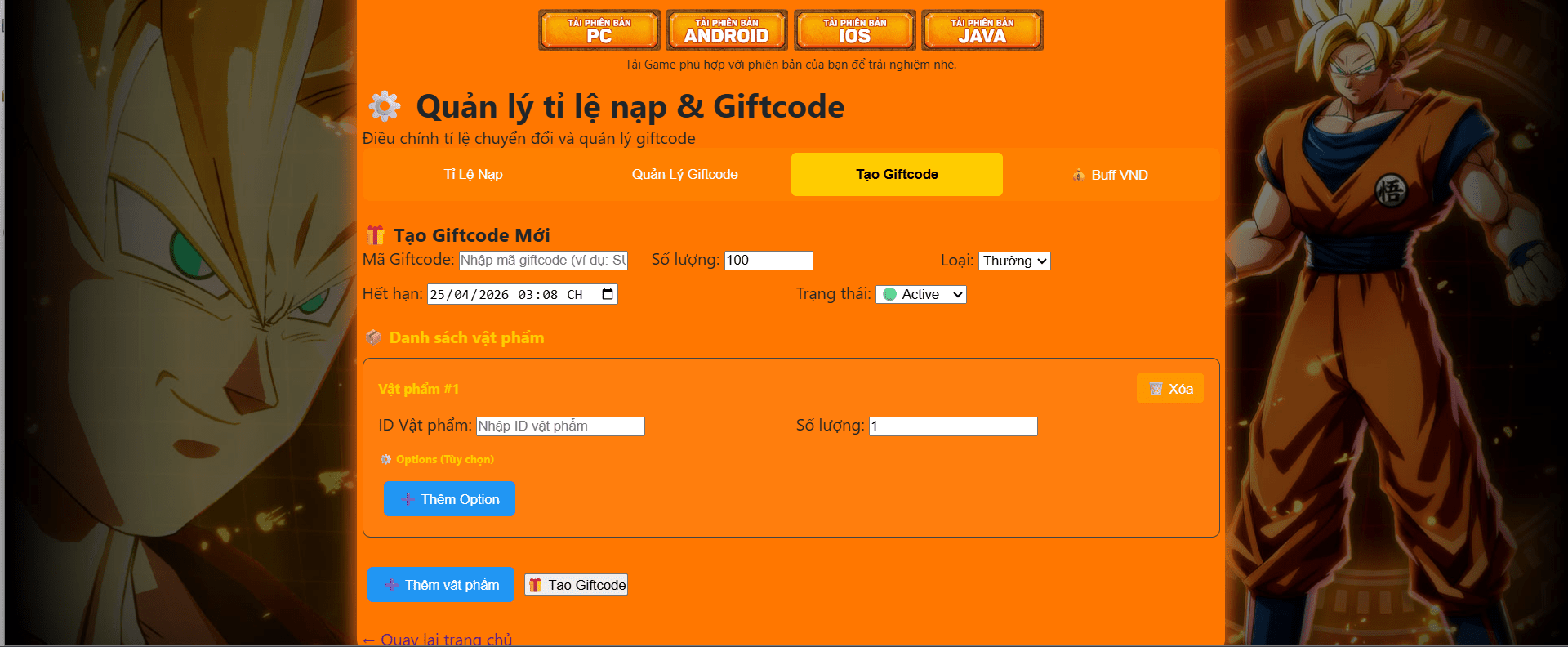Go to the Buff VND tab
The image size is (1568, 647).
(1109, 174)
